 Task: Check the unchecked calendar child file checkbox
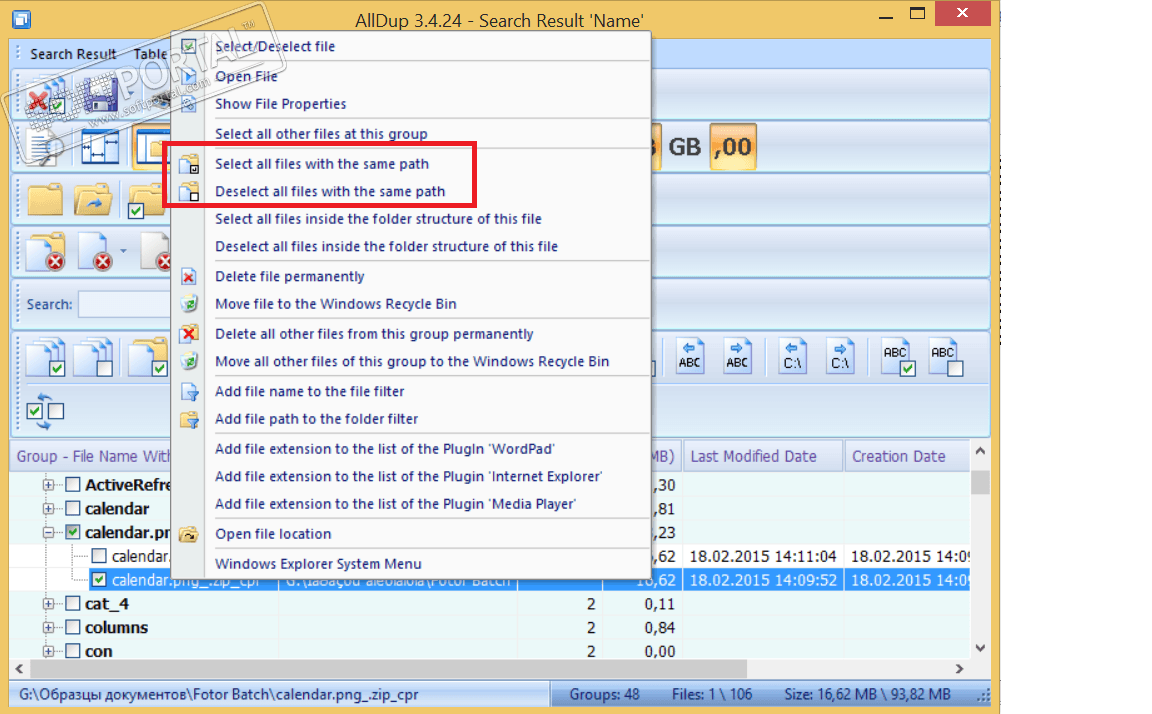(x=99, y=556)
